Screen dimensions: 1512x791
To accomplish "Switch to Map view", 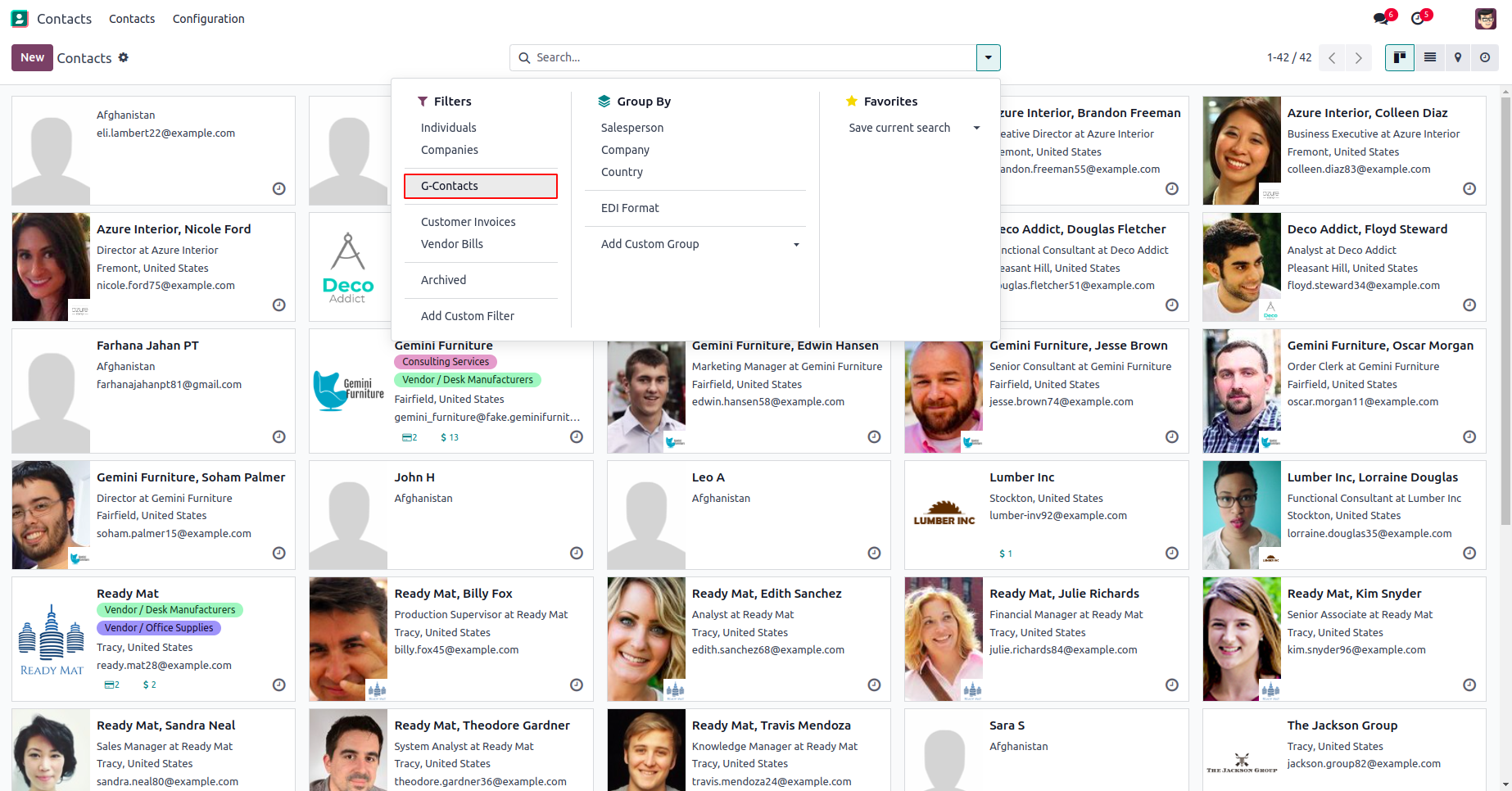I will [1457, 57].
